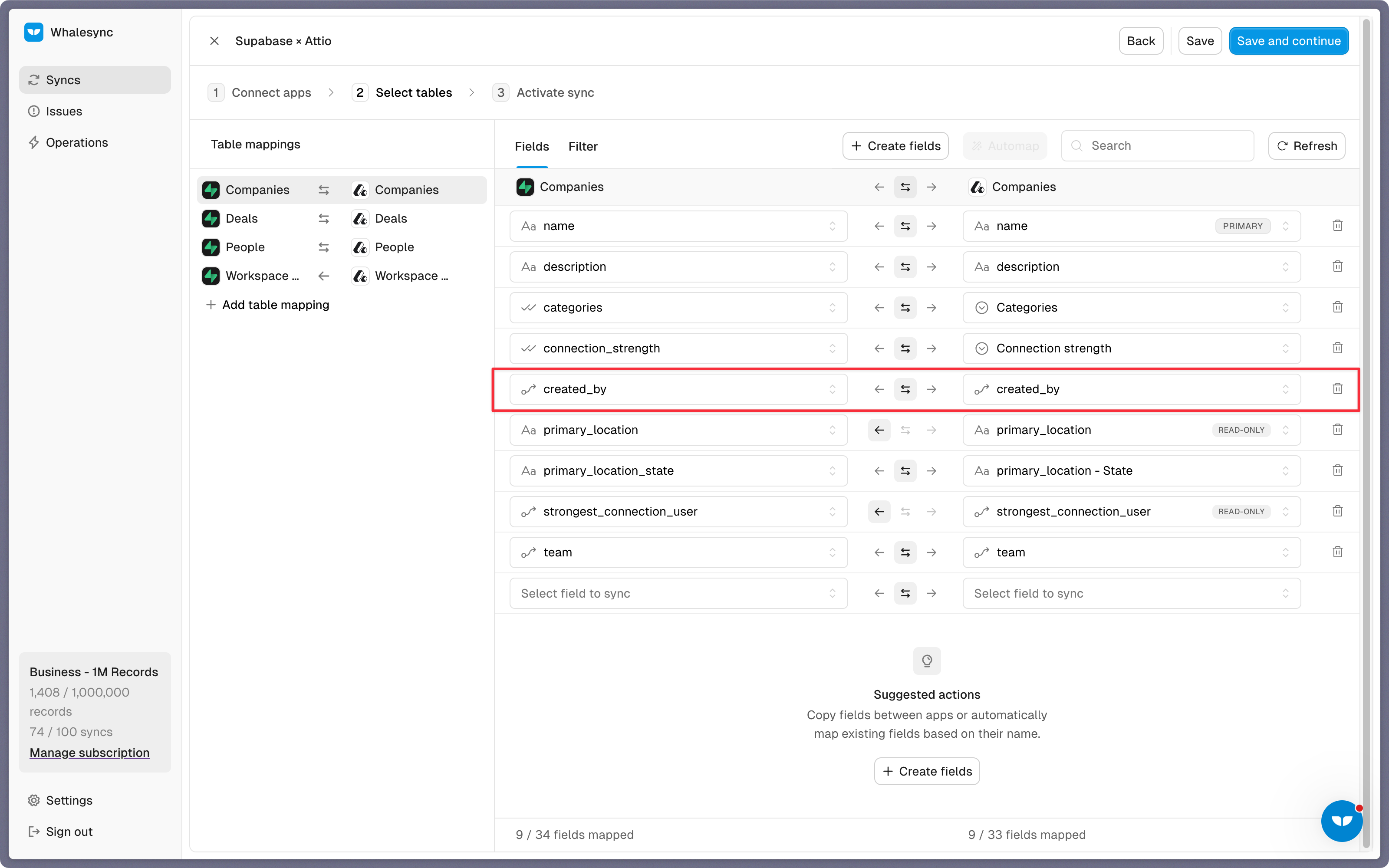This screenshot has height=868, width=1389.
Task: Set all Companies fields to sync right
Action: (931, 187)
